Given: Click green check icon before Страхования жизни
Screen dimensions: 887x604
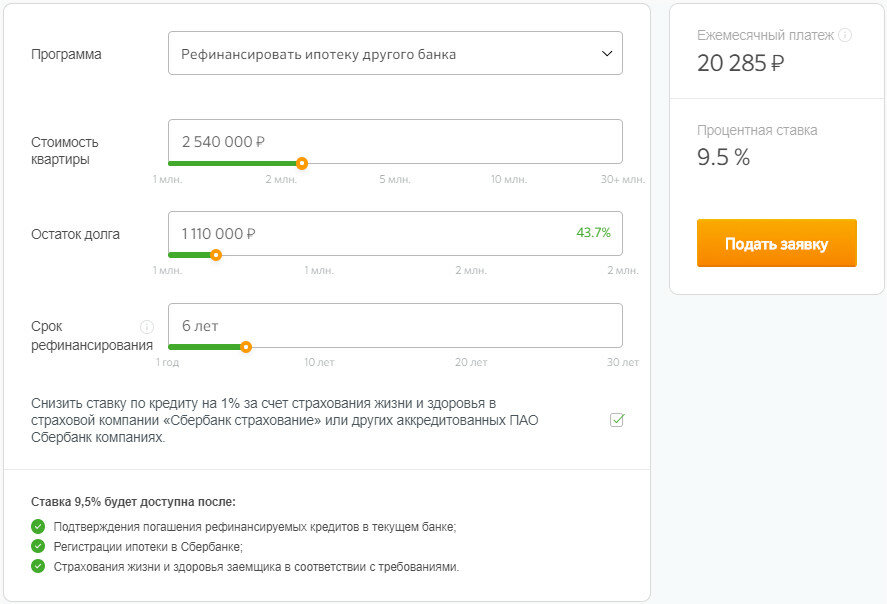Looking at the screenshot, I should point(38,566).
